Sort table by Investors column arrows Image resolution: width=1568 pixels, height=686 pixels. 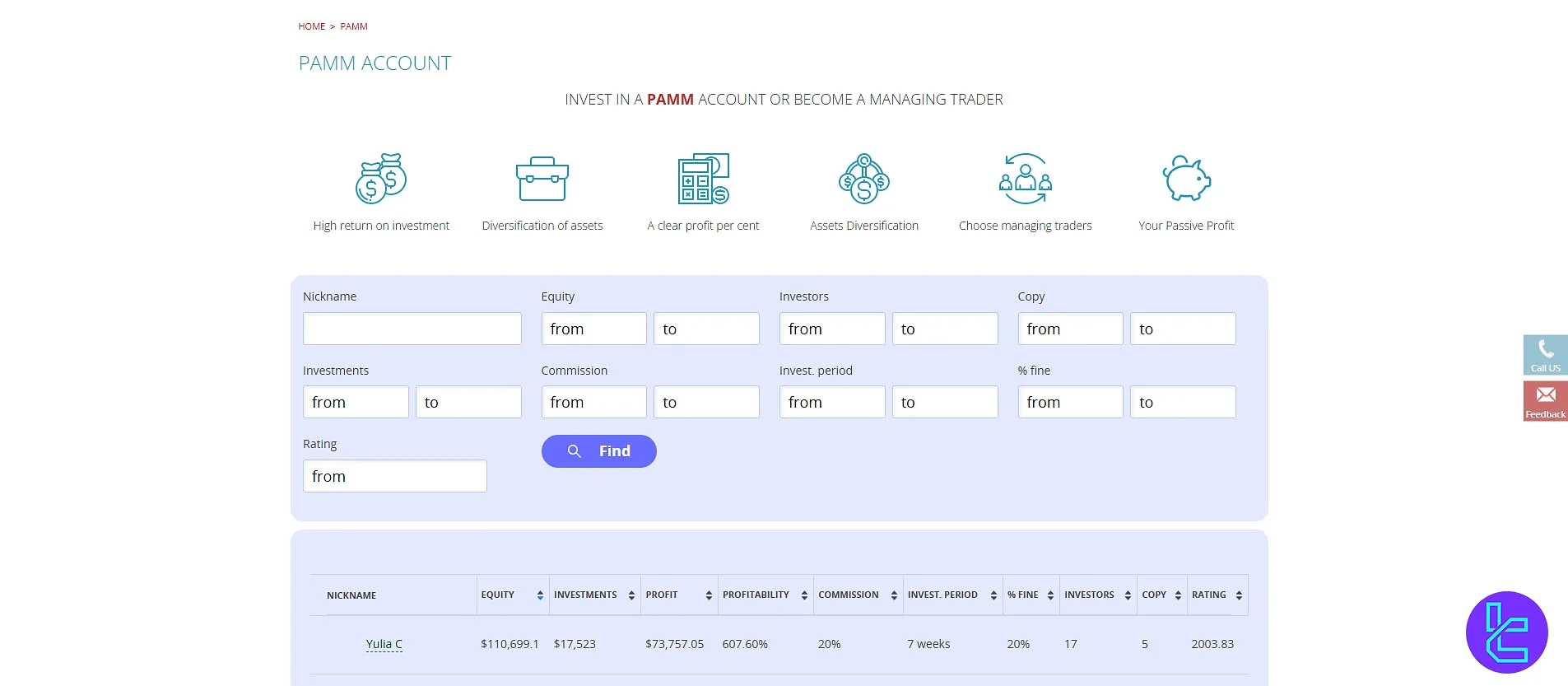(x=1128, y=595)
